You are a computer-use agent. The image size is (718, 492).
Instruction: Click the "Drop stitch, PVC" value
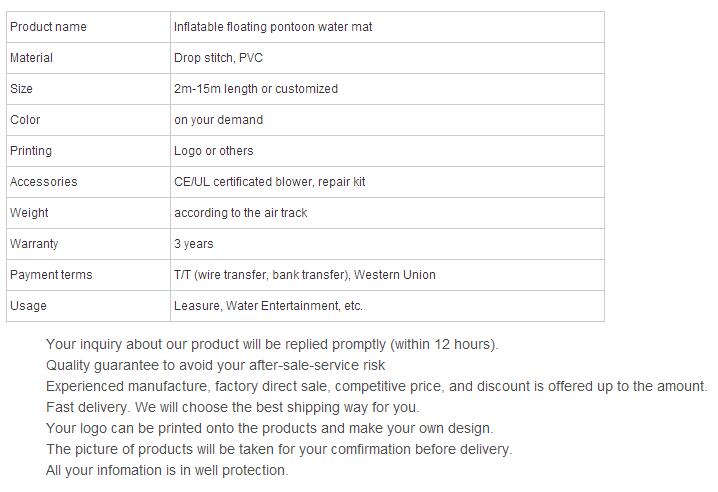[x=218, y=58]
